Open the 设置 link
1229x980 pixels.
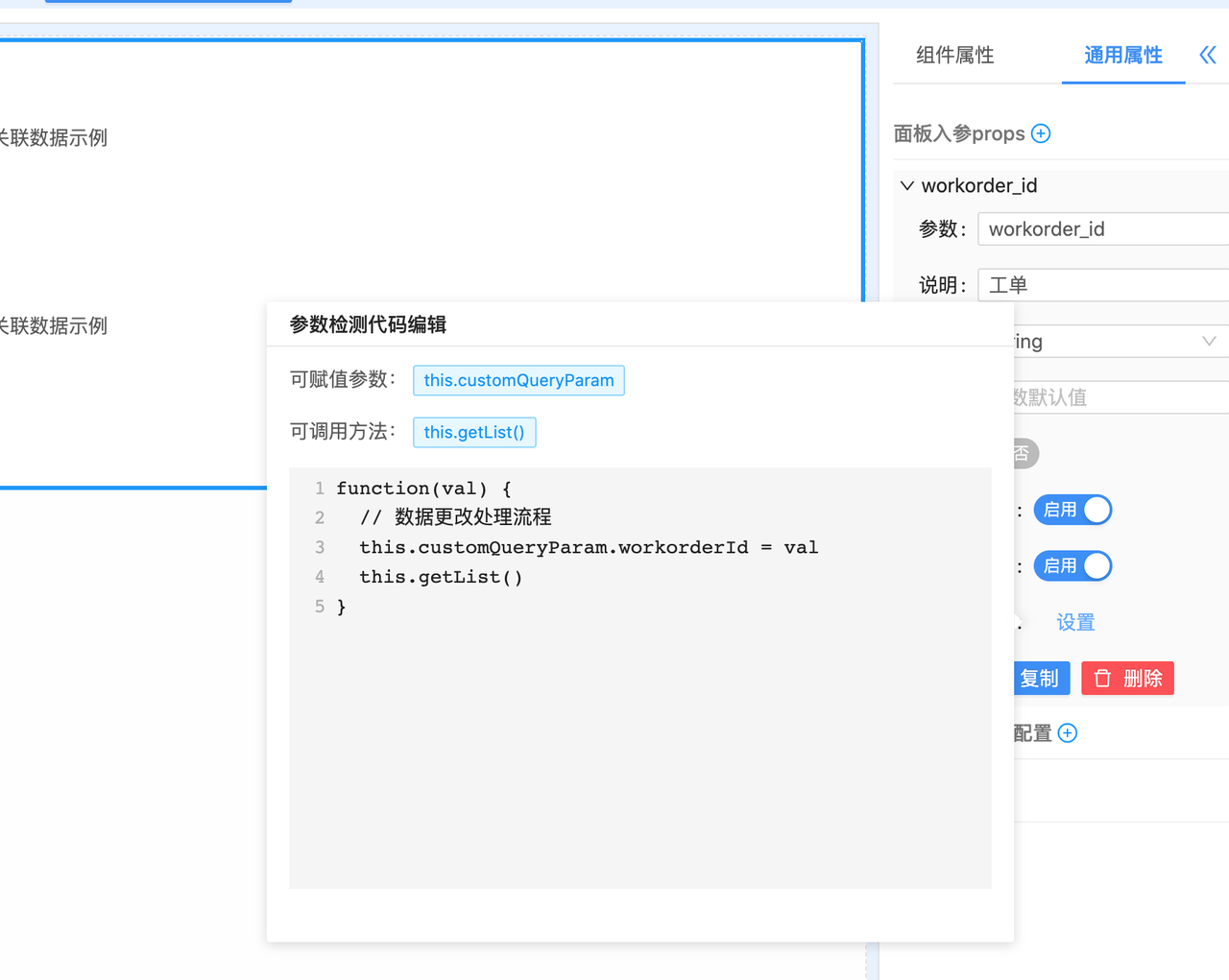click(x=1075, y=623)
